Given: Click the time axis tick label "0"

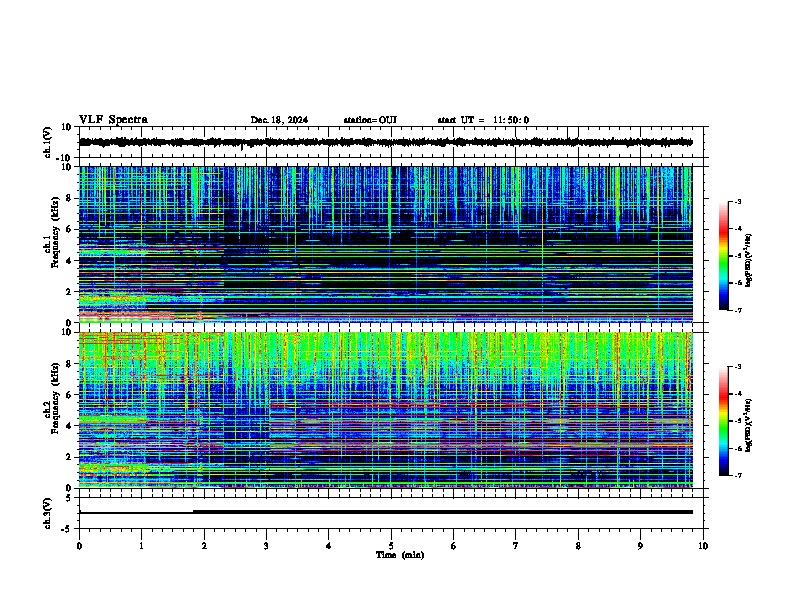Looking at the screenshot, I should pyautogui.click(x=79, y=546).
